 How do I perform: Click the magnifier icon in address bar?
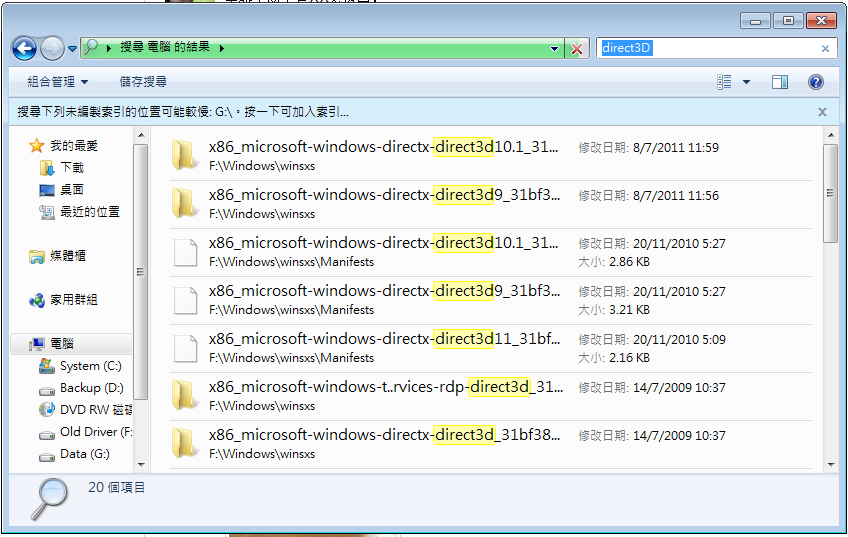(x=92, y=48)
